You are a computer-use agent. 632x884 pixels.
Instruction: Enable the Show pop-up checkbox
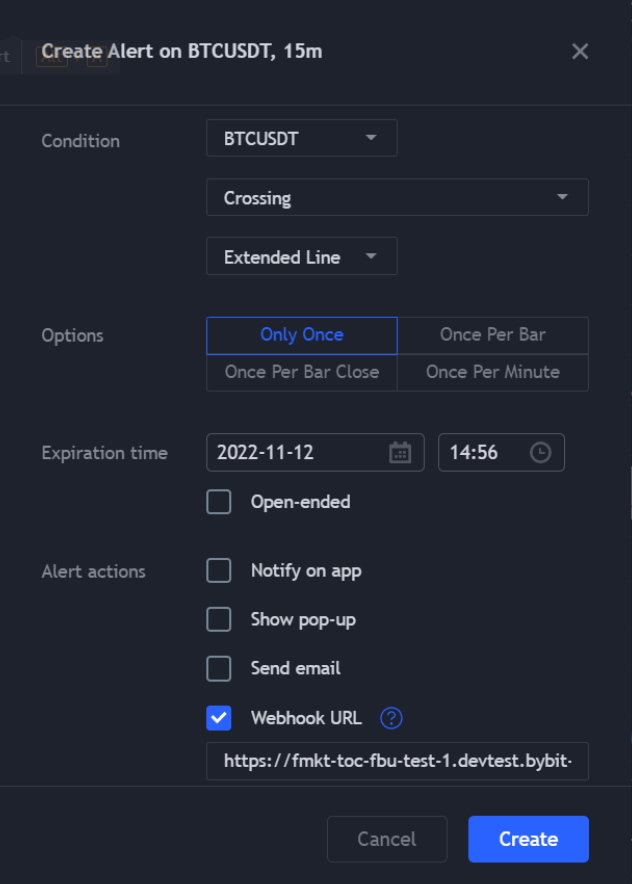(219, 620)
